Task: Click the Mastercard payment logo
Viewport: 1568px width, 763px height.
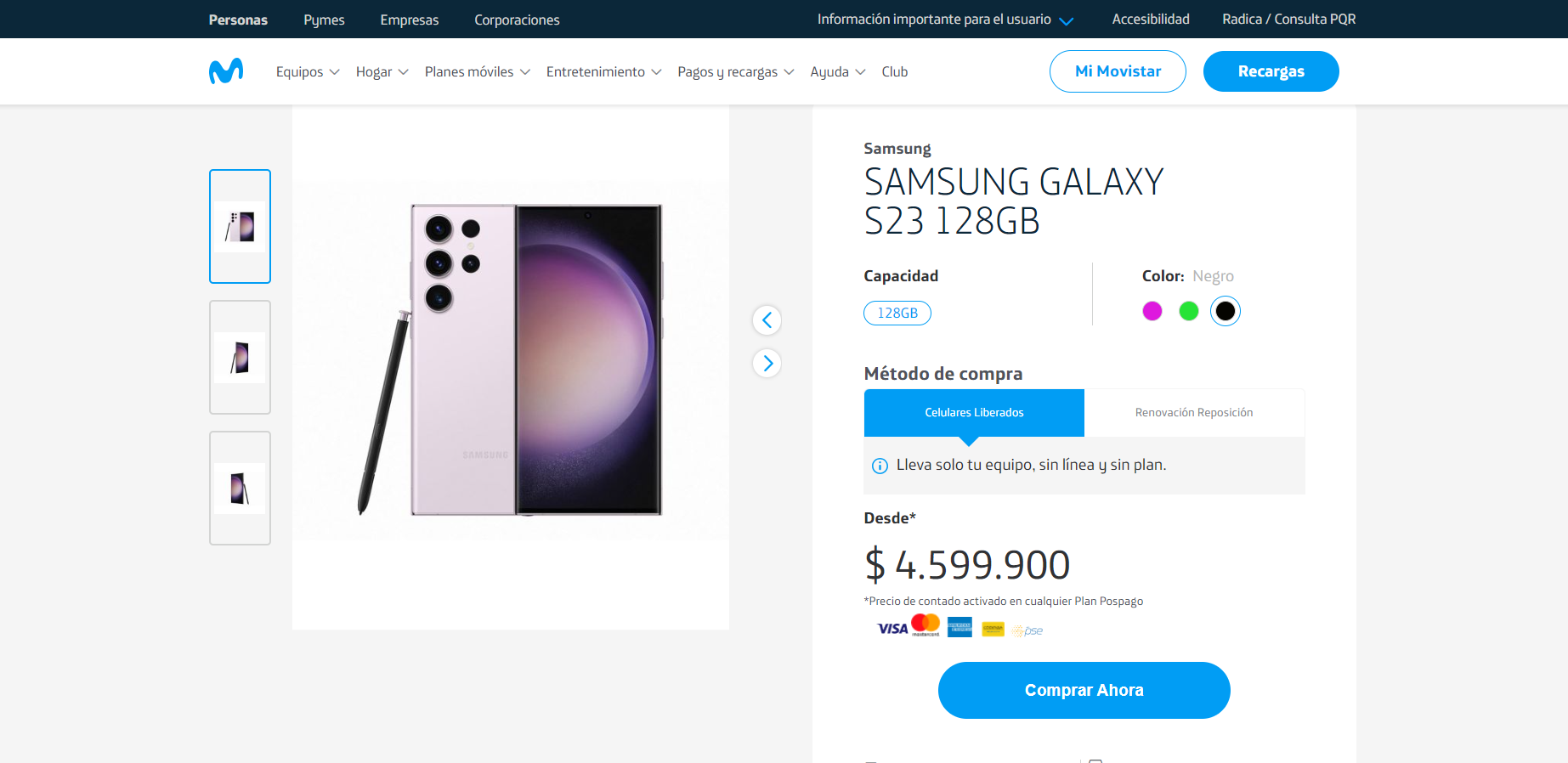Action: (926, 625)
